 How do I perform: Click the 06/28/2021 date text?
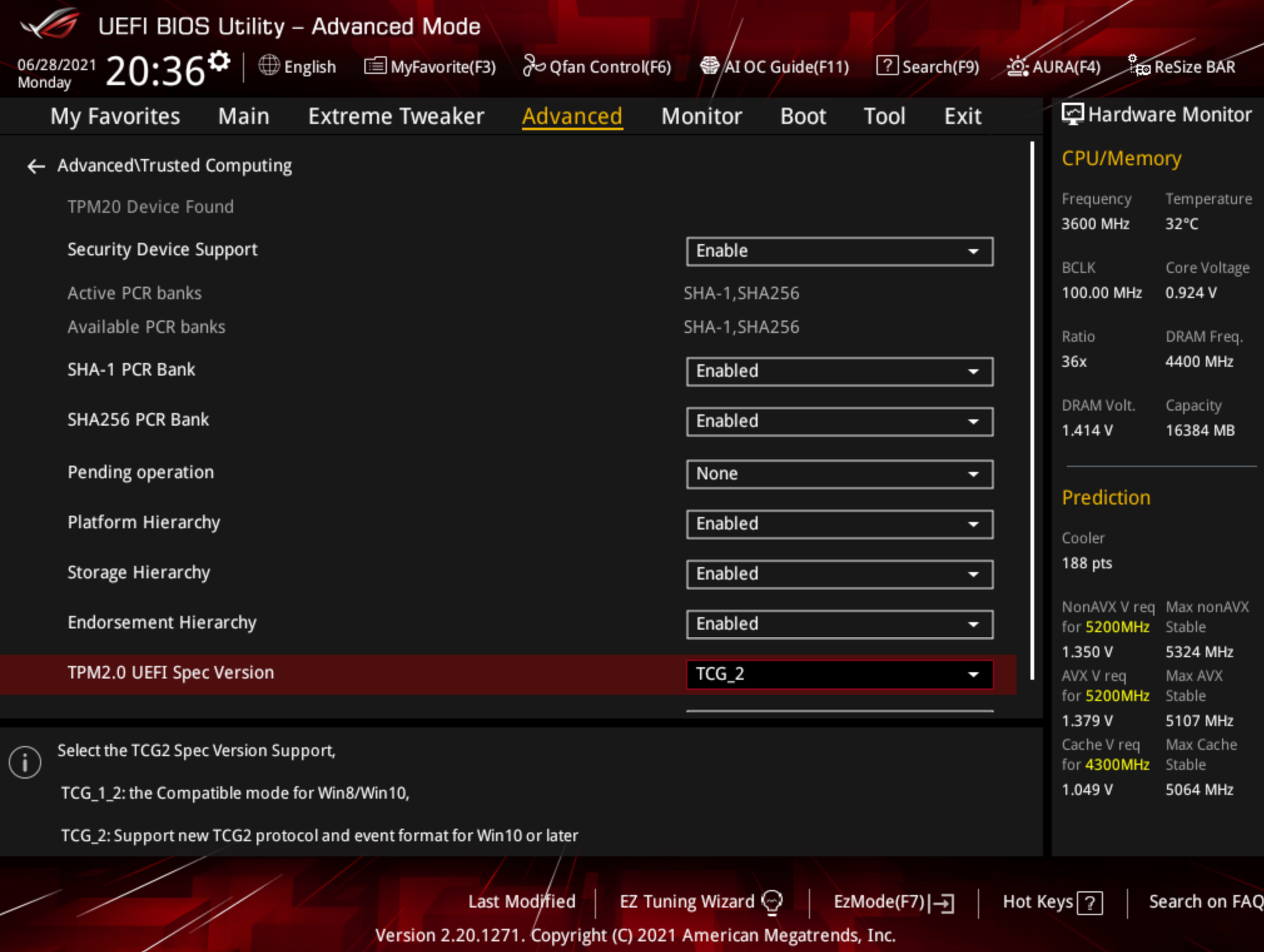(56, 65)
